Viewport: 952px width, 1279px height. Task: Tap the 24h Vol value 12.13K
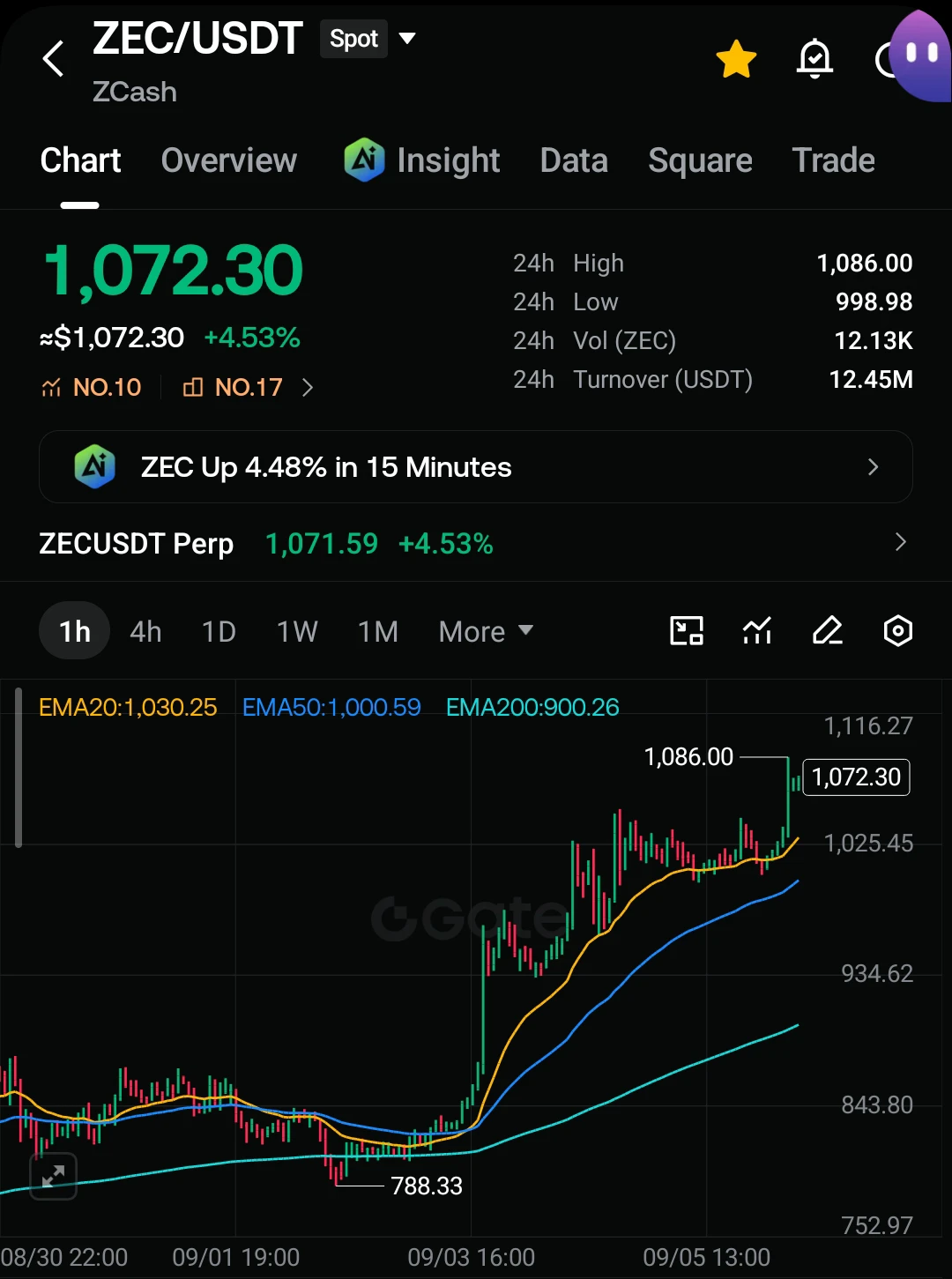click(x=874, y=341)
